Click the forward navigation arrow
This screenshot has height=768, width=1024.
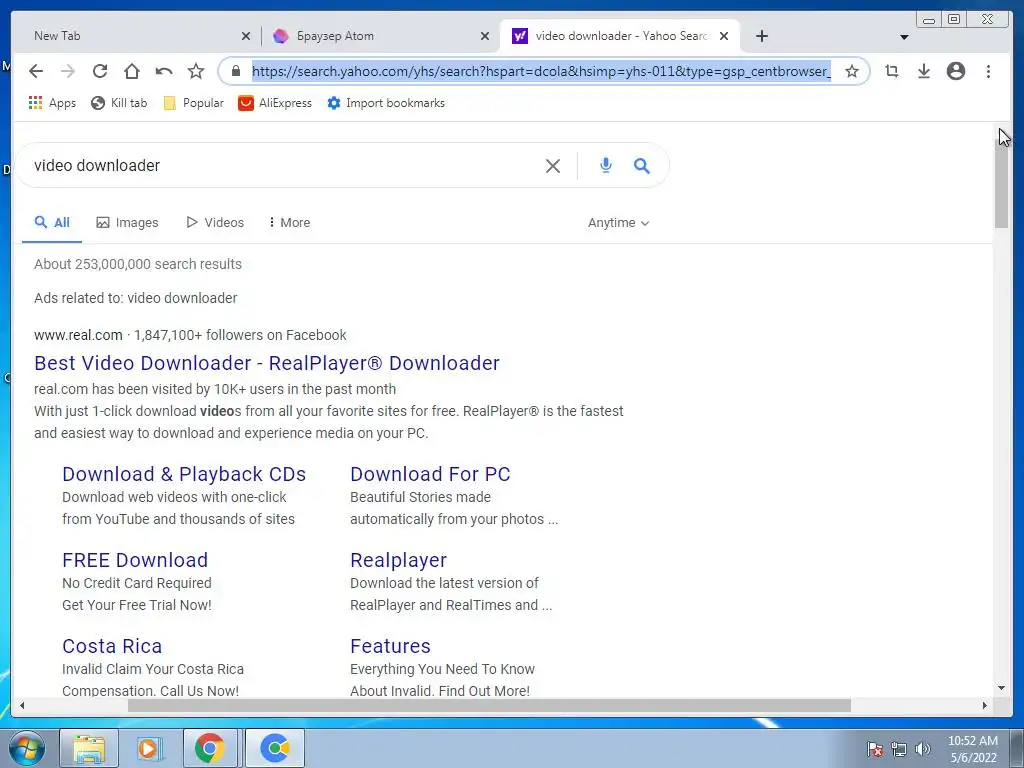click(68, 71)
